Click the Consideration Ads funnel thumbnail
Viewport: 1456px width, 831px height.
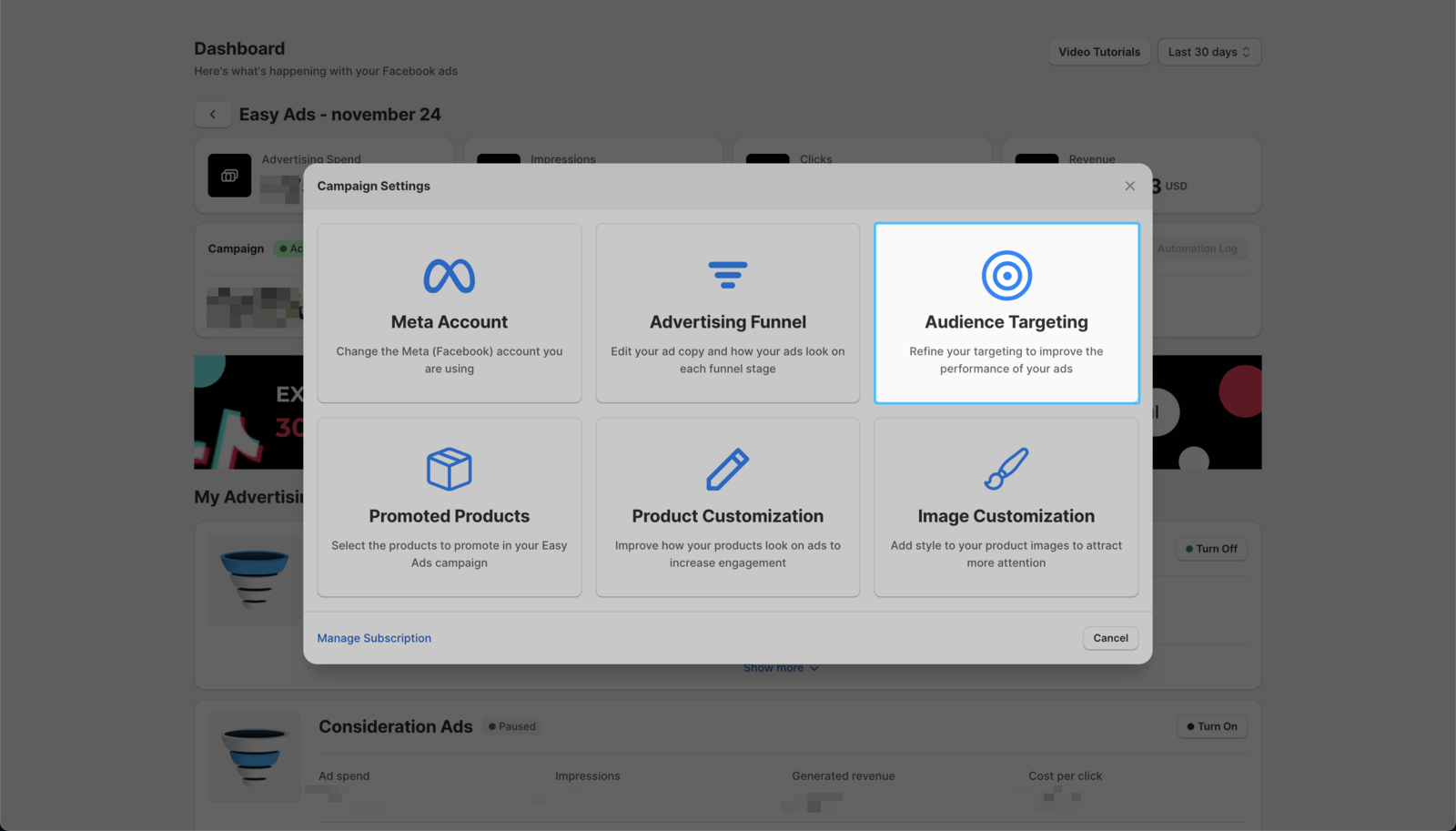[254, 755]
